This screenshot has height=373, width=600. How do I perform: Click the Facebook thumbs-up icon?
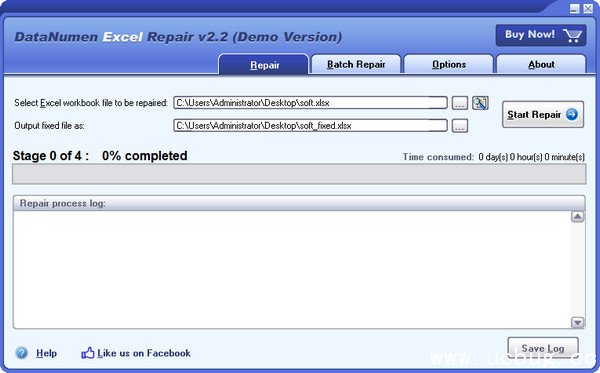(88, 353)
